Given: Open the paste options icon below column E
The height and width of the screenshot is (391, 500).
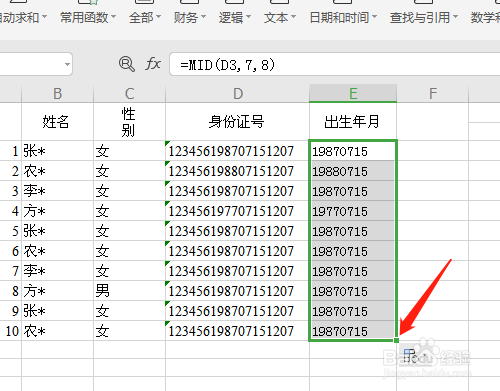Looking at the screenshot, I should coord(411,355).
